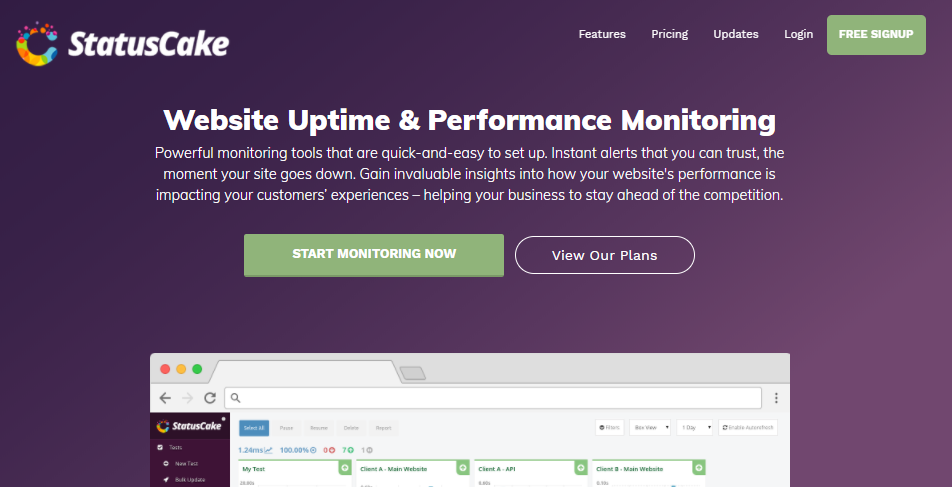Viewport: 952px width, 487px height.
Task: Open the Filters control
Action: point(610,427)
